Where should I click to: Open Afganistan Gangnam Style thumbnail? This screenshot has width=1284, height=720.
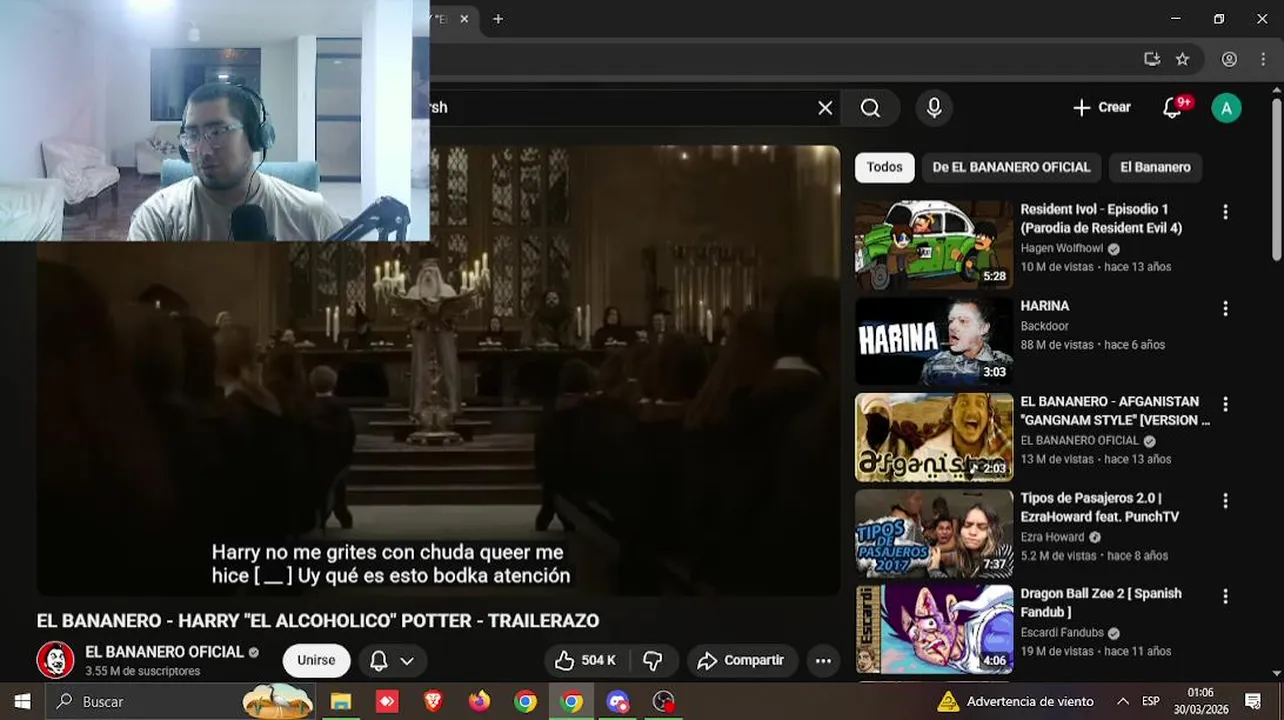(934, 437)
